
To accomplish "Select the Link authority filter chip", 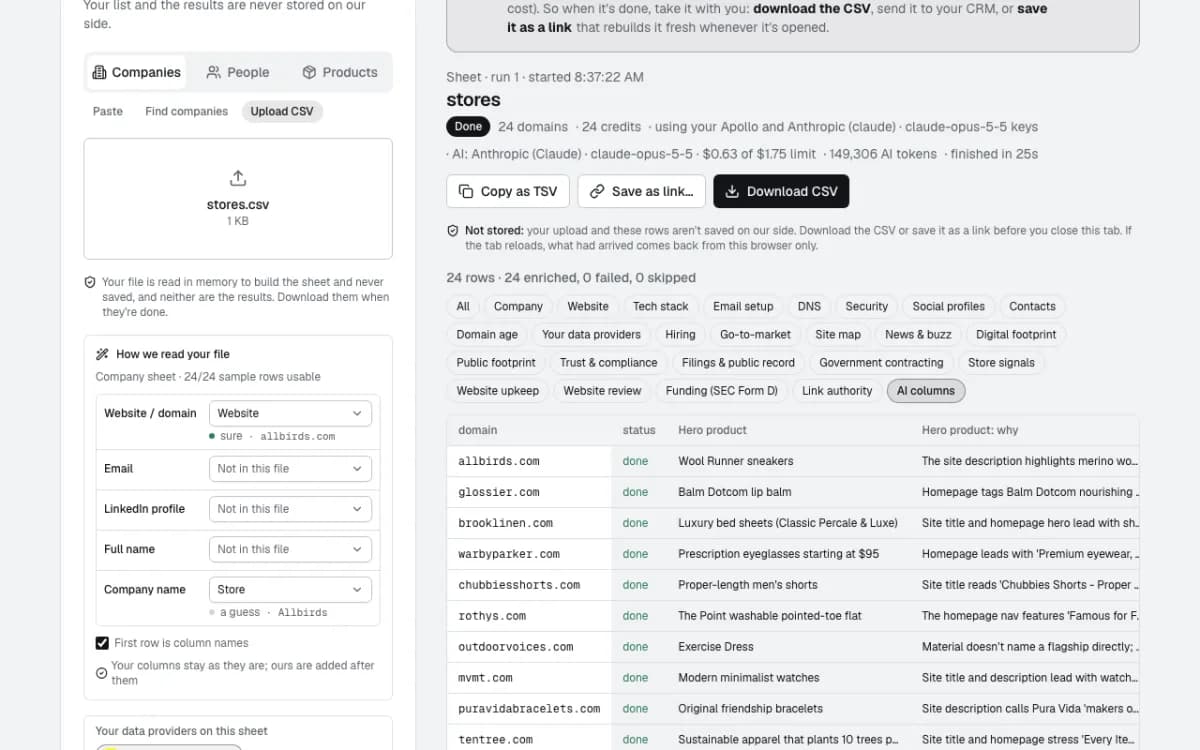I will [837, 391].
